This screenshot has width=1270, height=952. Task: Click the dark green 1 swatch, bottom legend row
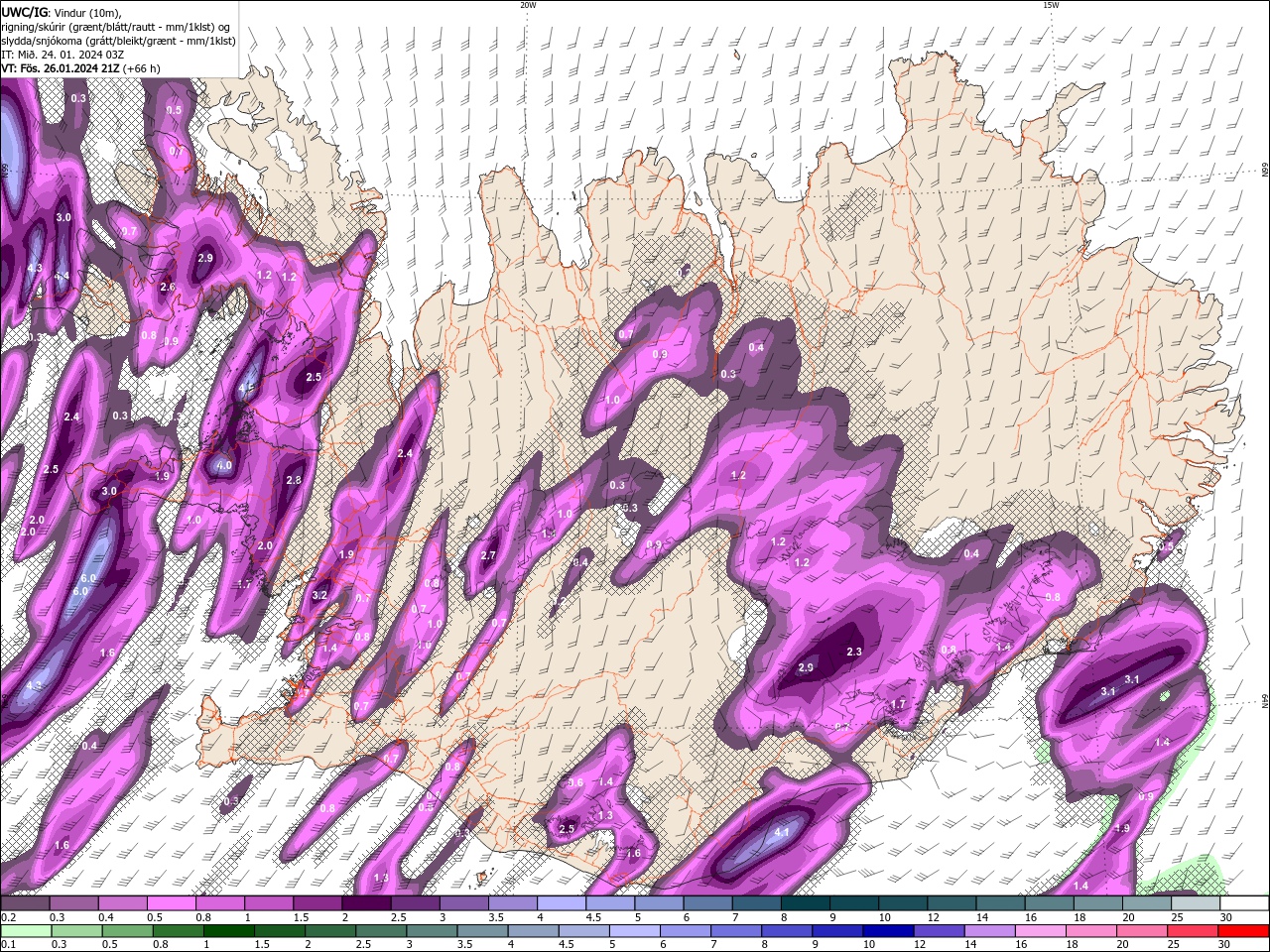point(228,931)
